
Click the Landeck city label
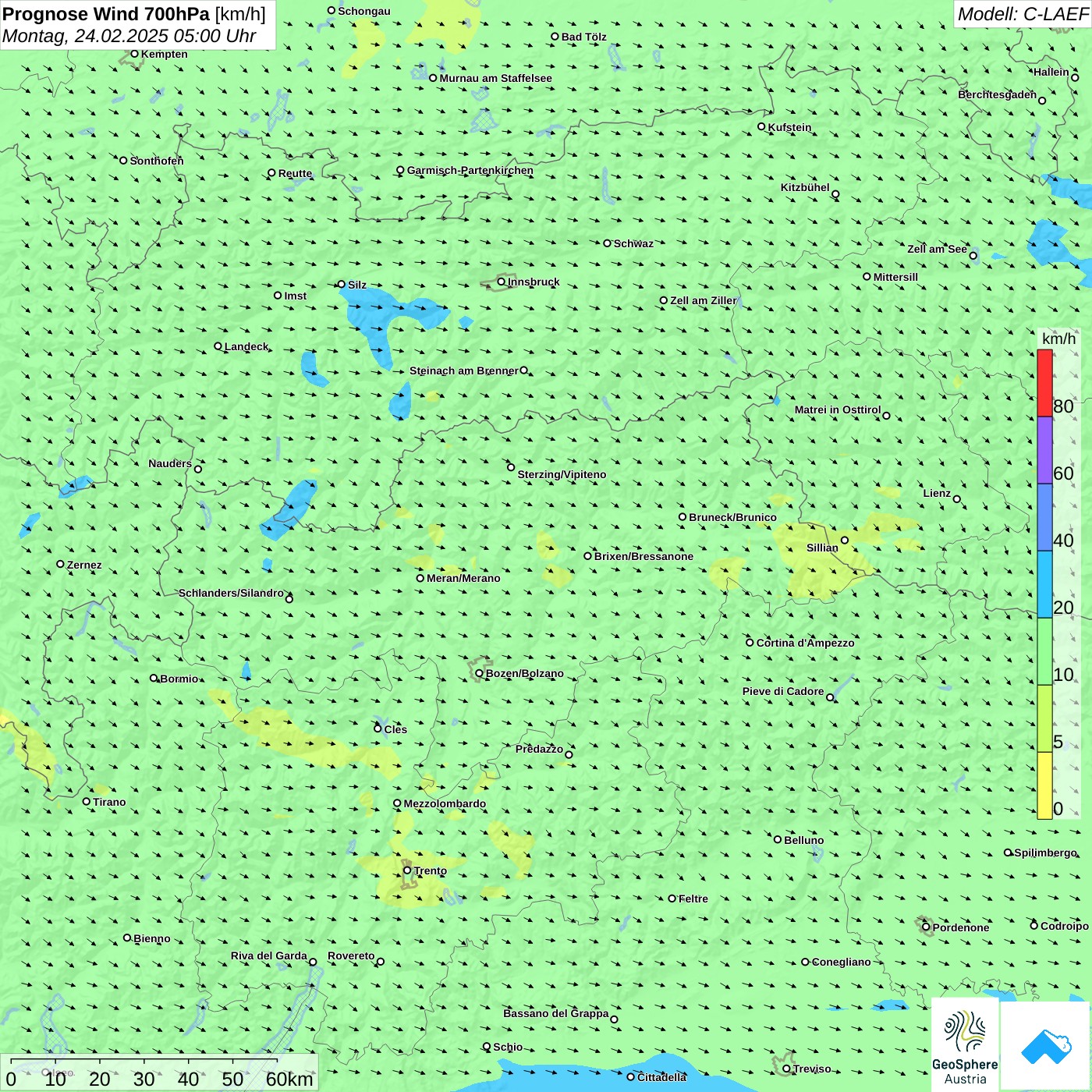click(246, 346)
